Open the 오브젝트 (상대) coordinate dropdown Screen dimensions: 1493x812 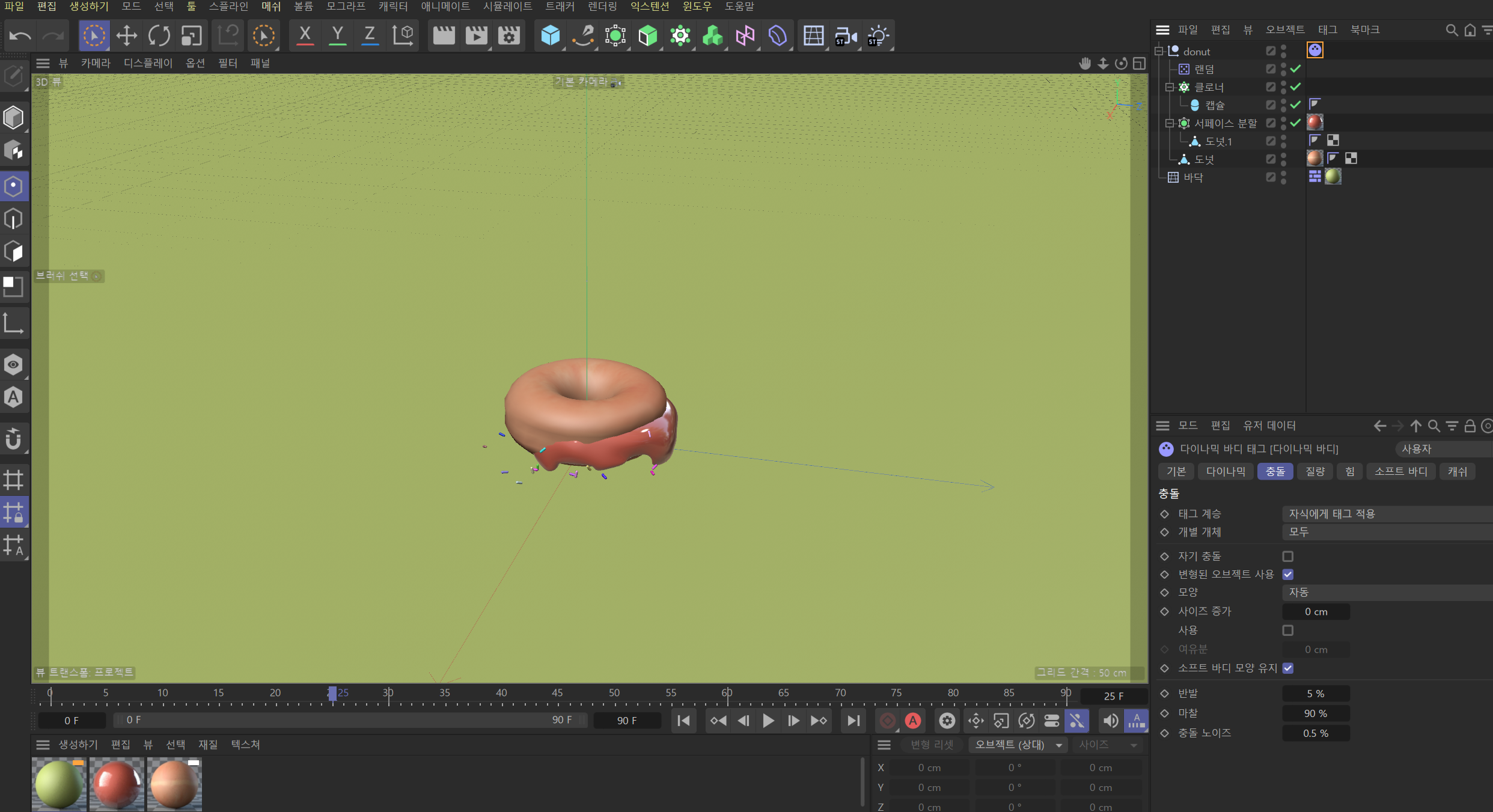[x=1018, y=745]
